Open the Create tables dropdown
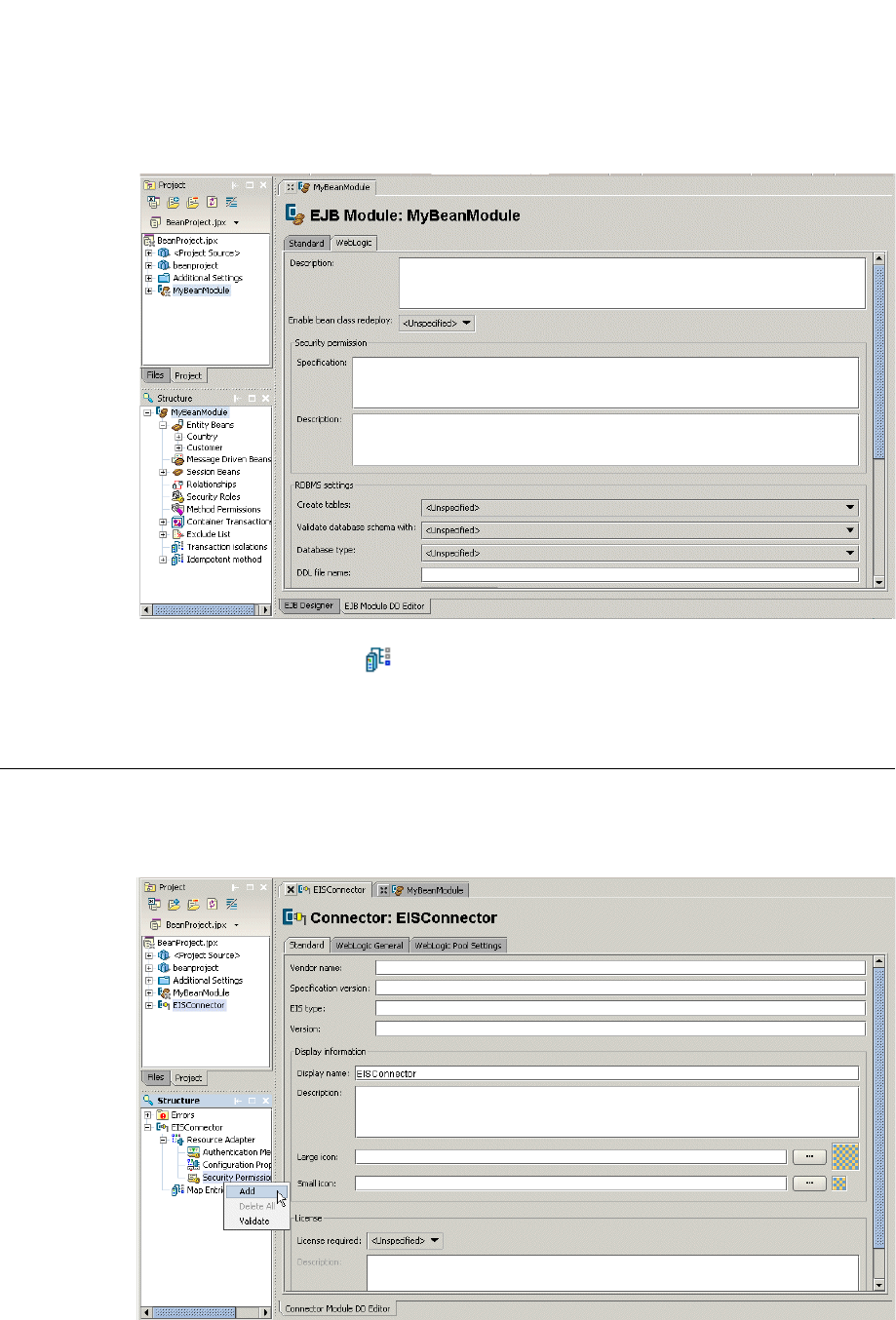Screen dimensions: 896x1320 click(640, 507)
